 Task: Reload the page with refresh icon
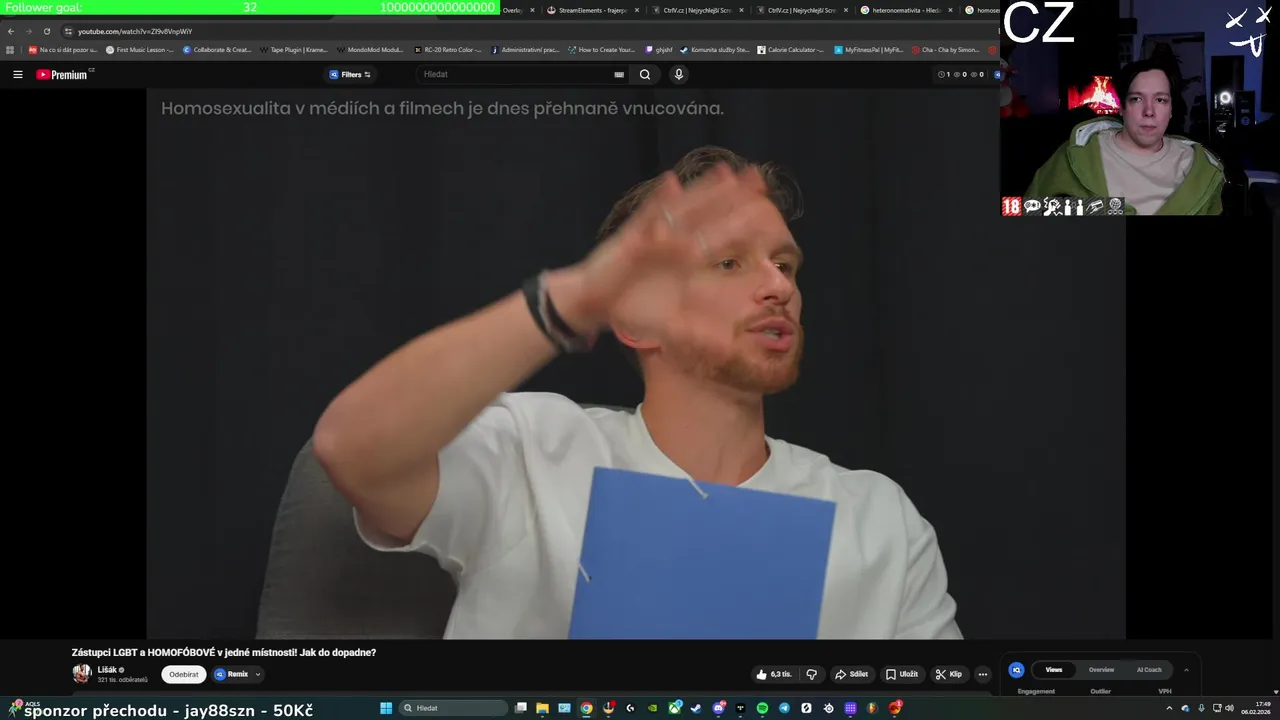pos(46,31)
